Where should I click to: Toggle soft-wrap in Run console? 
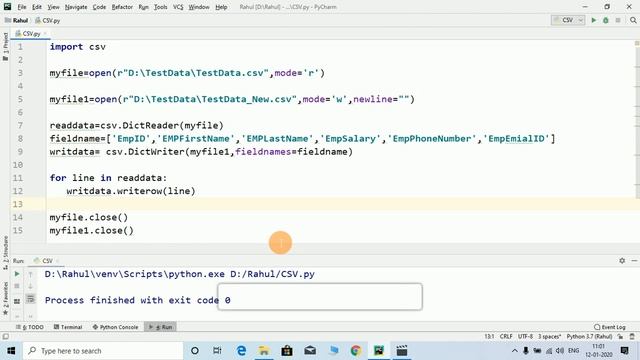[30, 299]
